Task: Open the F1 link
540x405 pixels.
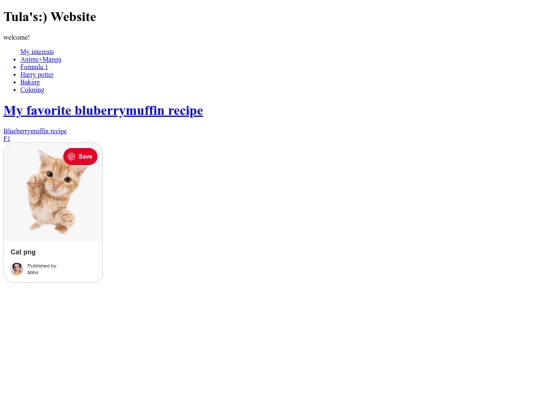Action: (x=7, y=138)
